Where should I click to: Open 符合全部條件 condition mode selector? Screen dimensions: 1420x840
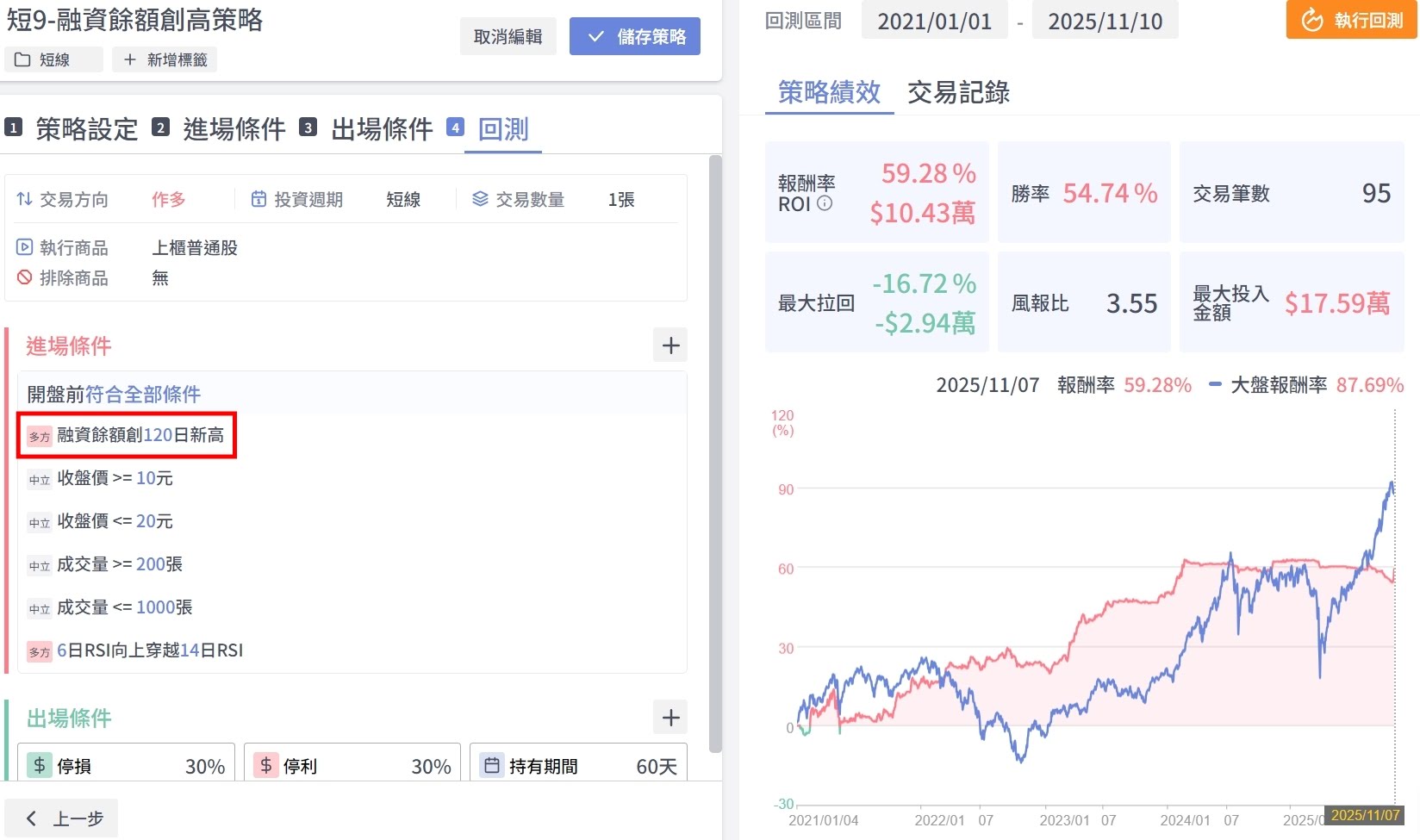click(142, 395)
